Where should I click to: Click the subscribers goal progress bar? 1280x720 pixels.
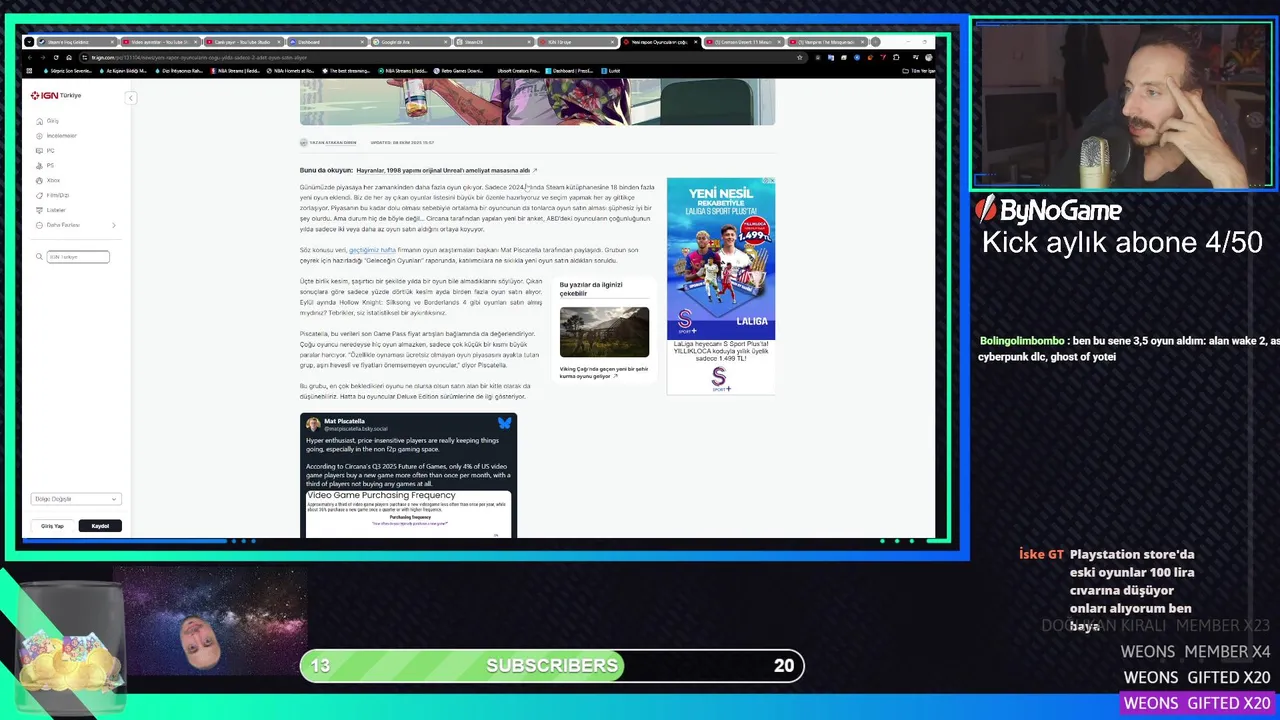552,666
